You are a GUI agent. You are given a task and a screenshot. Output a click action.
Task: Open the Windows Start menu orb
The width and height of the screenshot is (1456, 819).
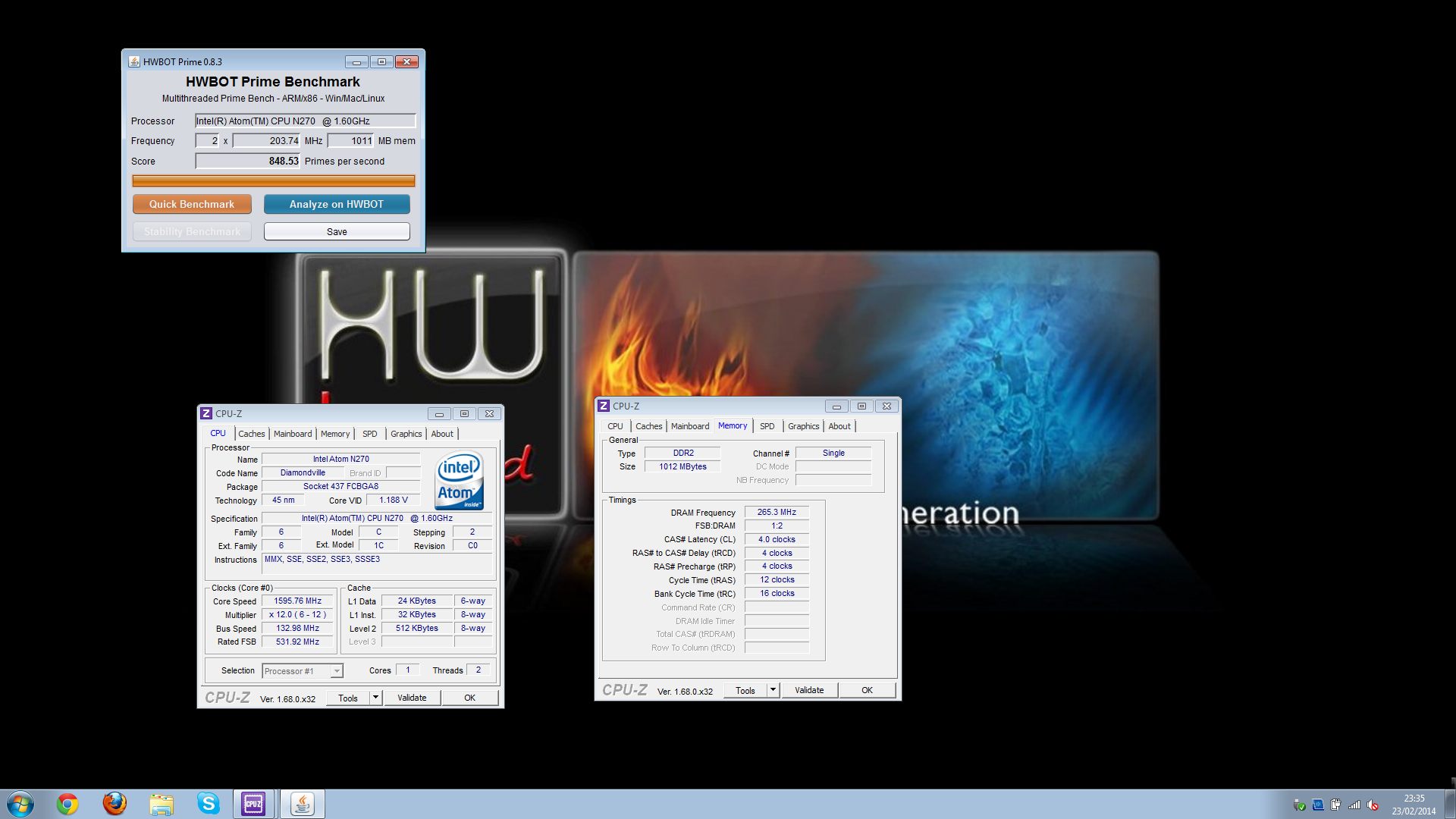[20, 804]
